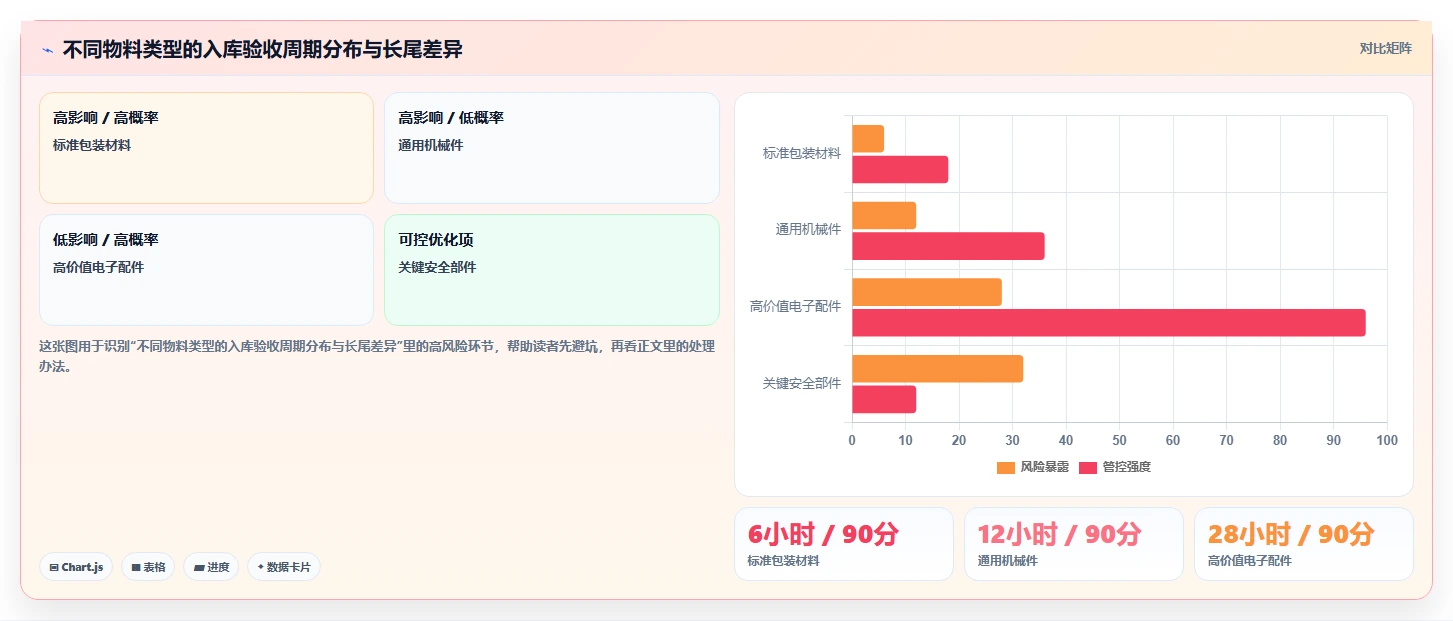This screenshot has height=621, width=1453.
Task: Click the red bar for 关键安全部件
Action: click(884, 399)
